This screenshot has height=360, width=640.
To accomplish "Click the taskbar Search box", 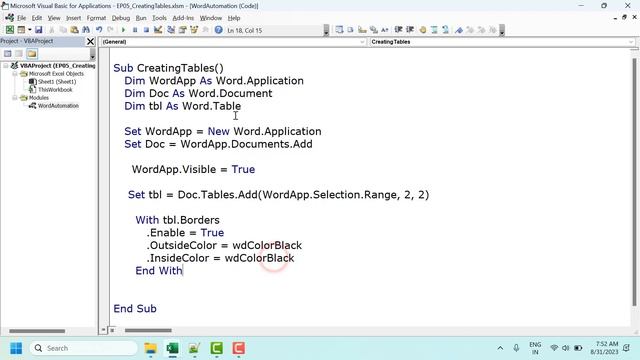I will coord(84,348).
